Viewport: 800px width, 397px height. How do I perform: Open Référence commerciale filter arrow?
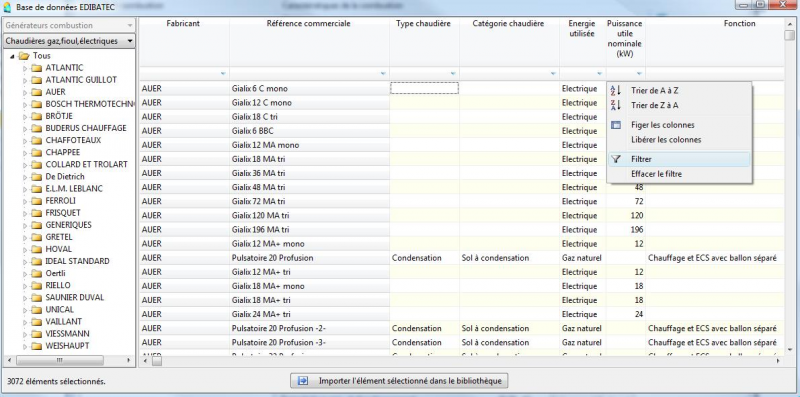pos(383,74)
